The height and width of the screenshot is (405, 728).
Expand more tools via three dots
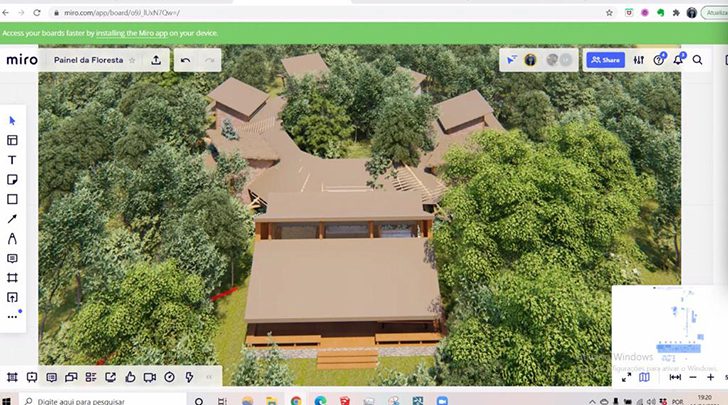(x=13, y=316)
